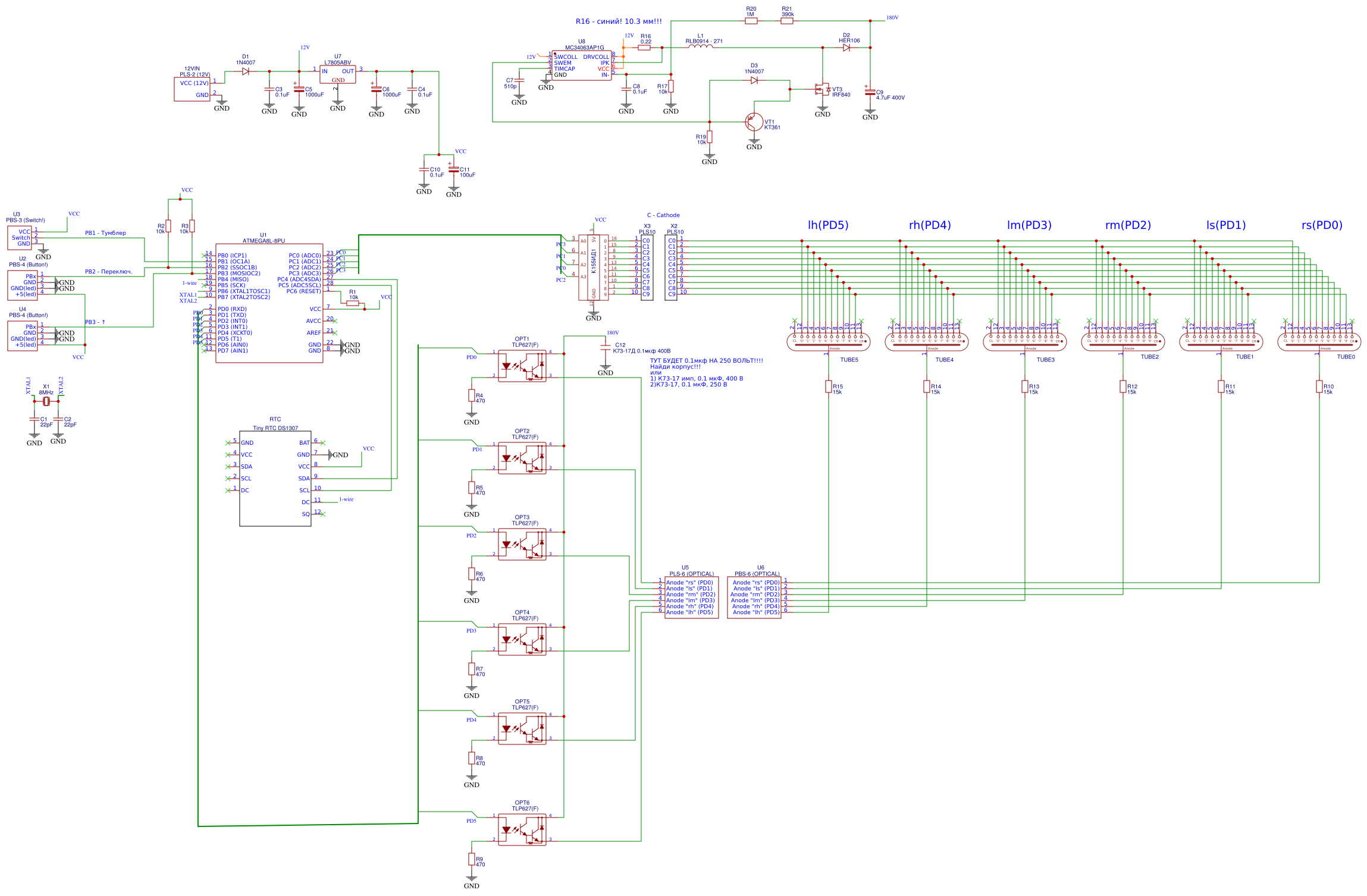Select the 12VIN PLS-2 power connector
1367x896 pixels.
coord(192,89)
